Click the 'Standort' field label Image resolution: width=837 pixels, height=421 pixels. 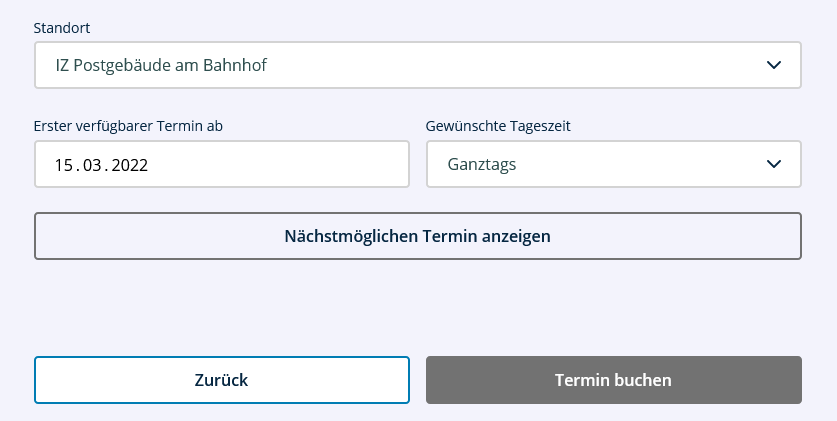click(61, 28)
